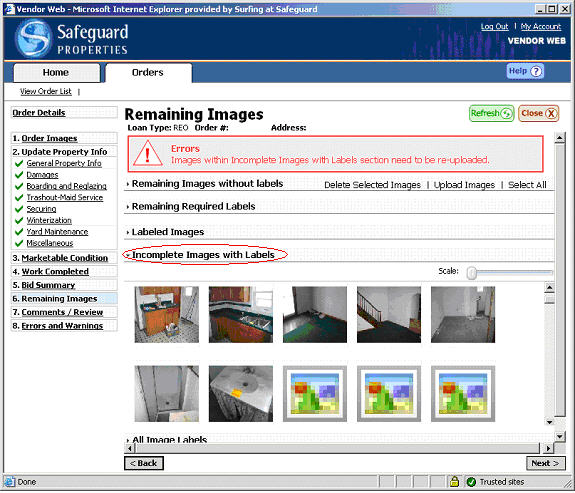The width and height of the screenshot is (575, 493).
Task: Select the first placeholder image thumbnail
Action: point(315,394)
